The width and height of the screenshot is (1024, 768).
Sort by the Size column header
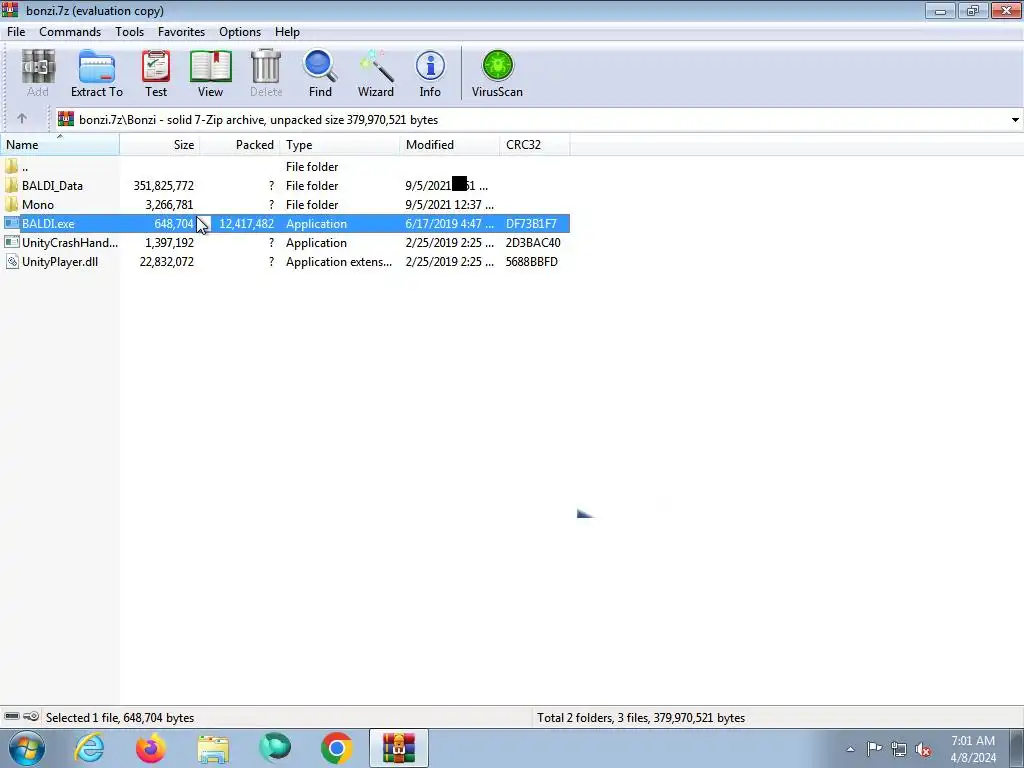coord(160,144)
